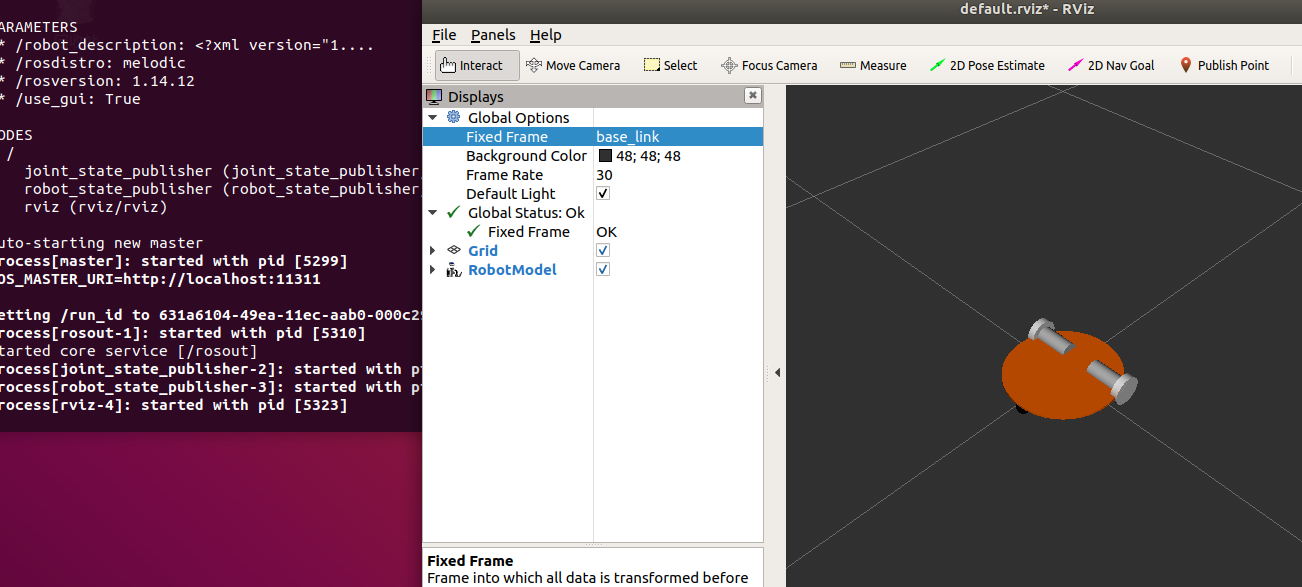1302x587 pixels.
Task: Click the Background Color swatch
Action: point(604,155)
